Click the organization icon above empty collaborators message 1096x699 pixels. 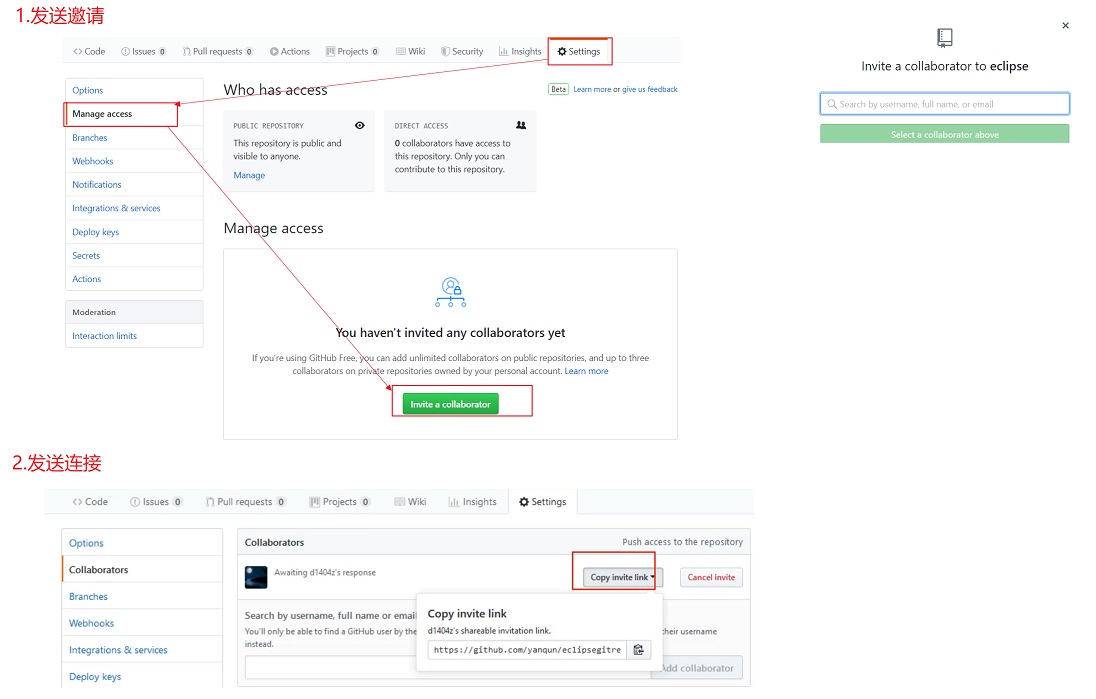click(x=451, y=292)
